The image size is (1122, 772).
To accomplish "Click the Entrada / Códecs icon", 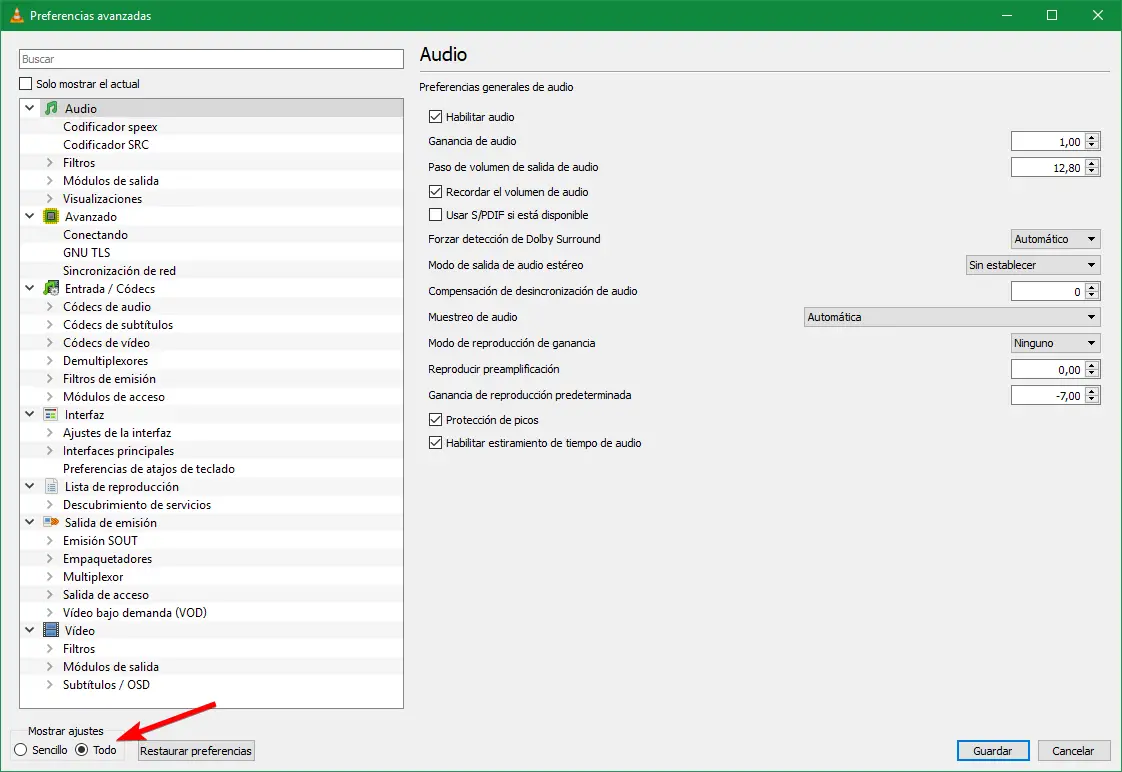I will [x=51, y=288].
